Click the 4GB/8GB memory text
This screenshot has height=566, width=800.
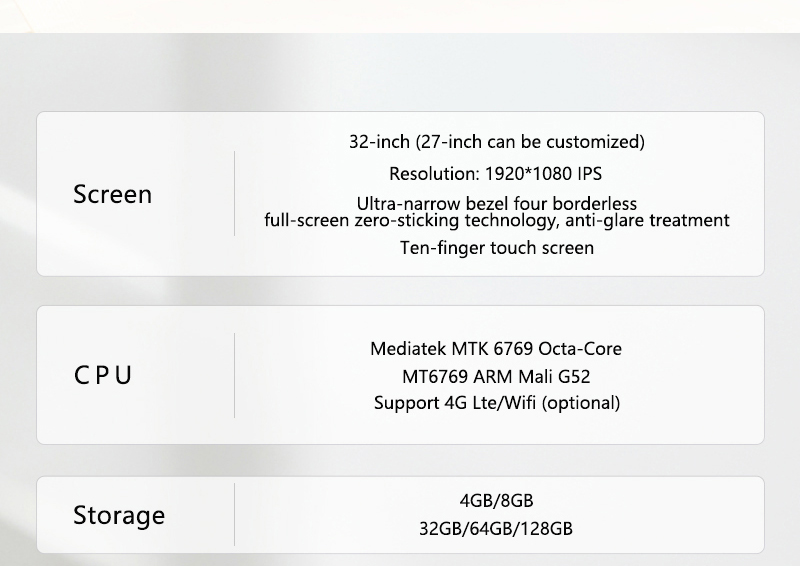pyautogui.click(x=496, y=501)
